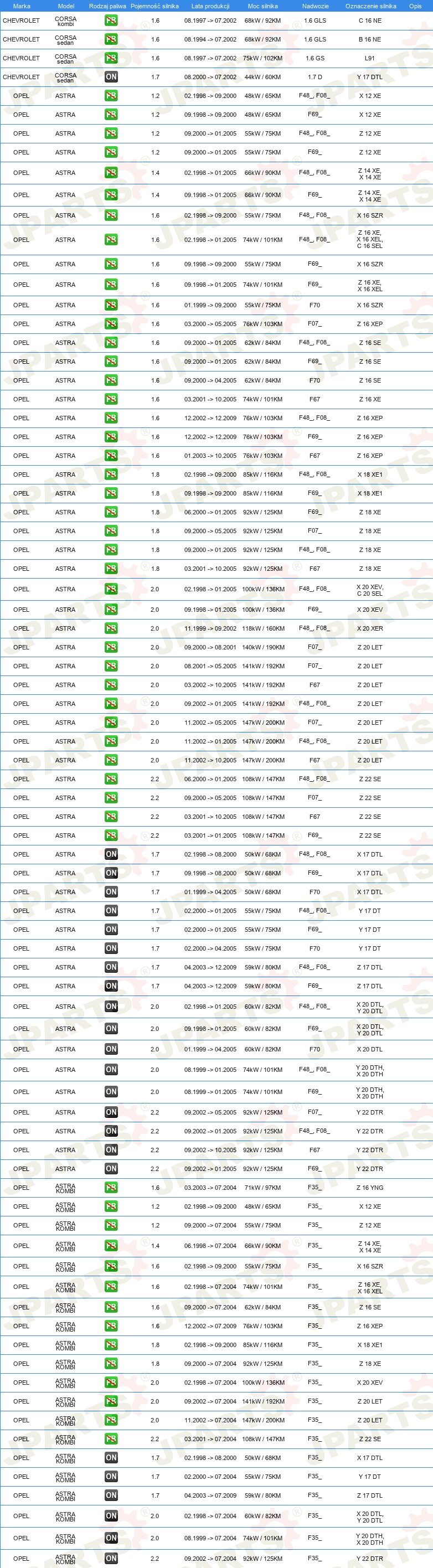
Task: Click diesel icon in ASTRA KOMBI Y 17 DT row
Action: point(111,1476)
